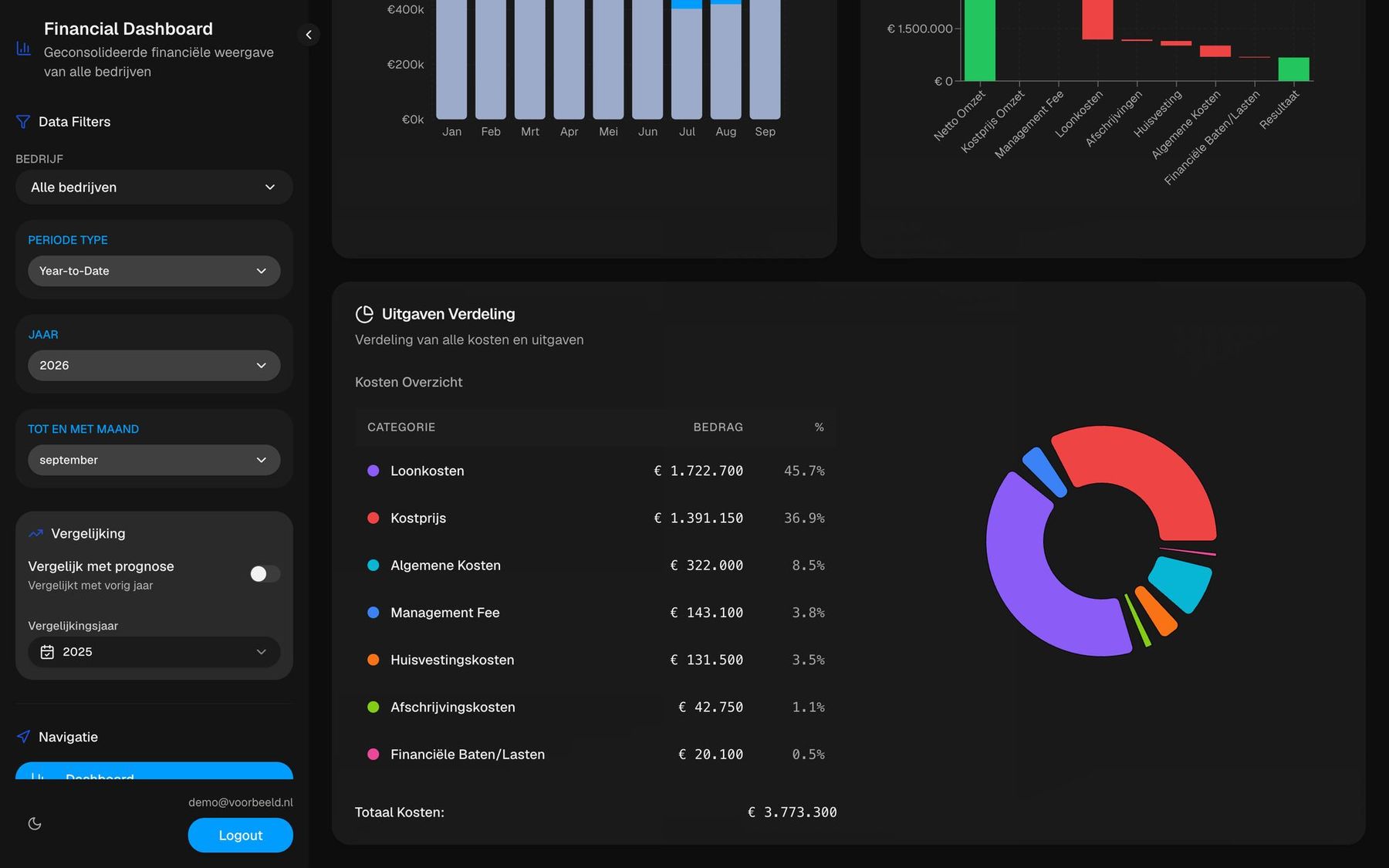
Task: Select the Loonkosten row label
Action: pyautogui.click(x=428, y=471)
